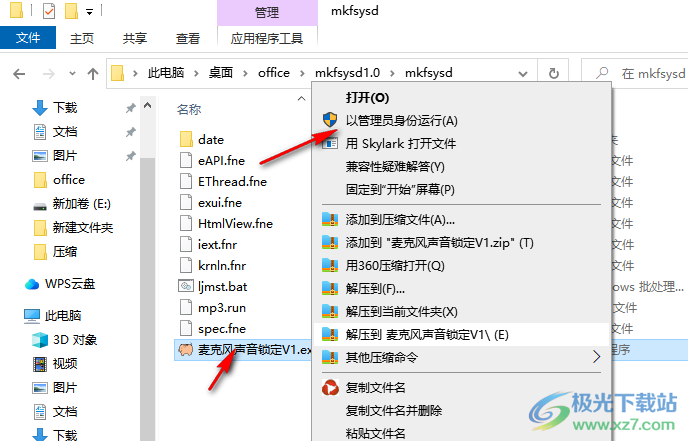The image size is (688, 441).
Task: Open the recent locations dropdown arrow
Action: [x=72, y=74]
